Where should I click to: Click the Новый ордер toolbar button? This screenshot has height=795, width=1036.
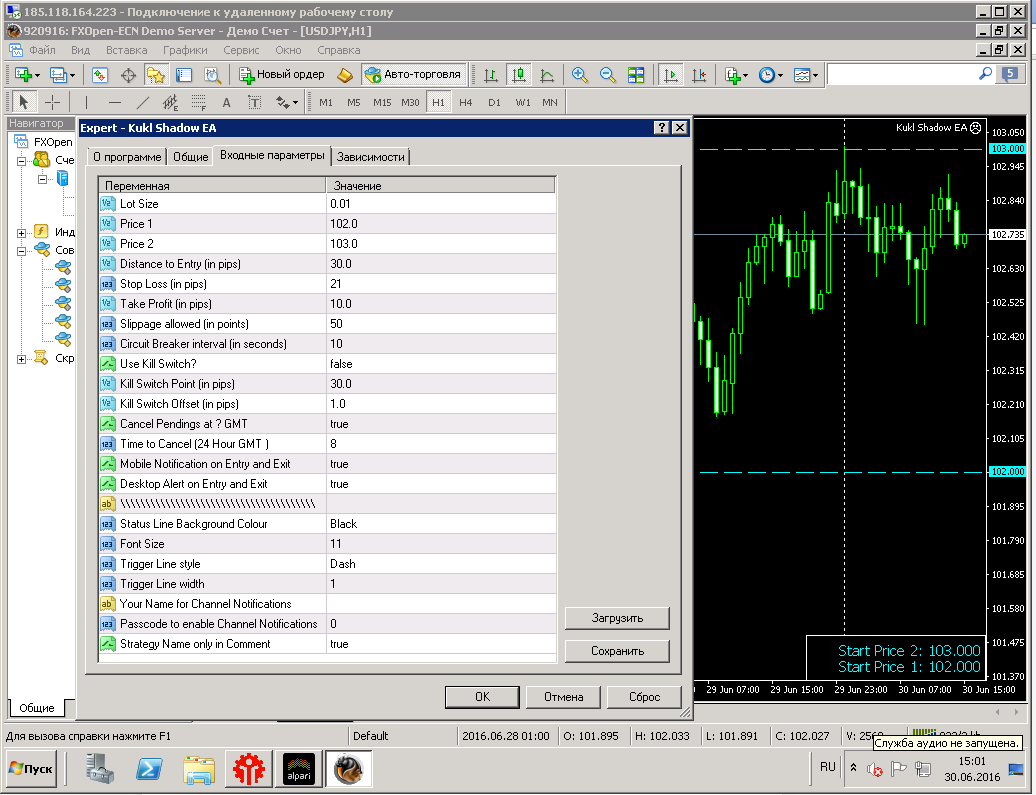point(282,75)
